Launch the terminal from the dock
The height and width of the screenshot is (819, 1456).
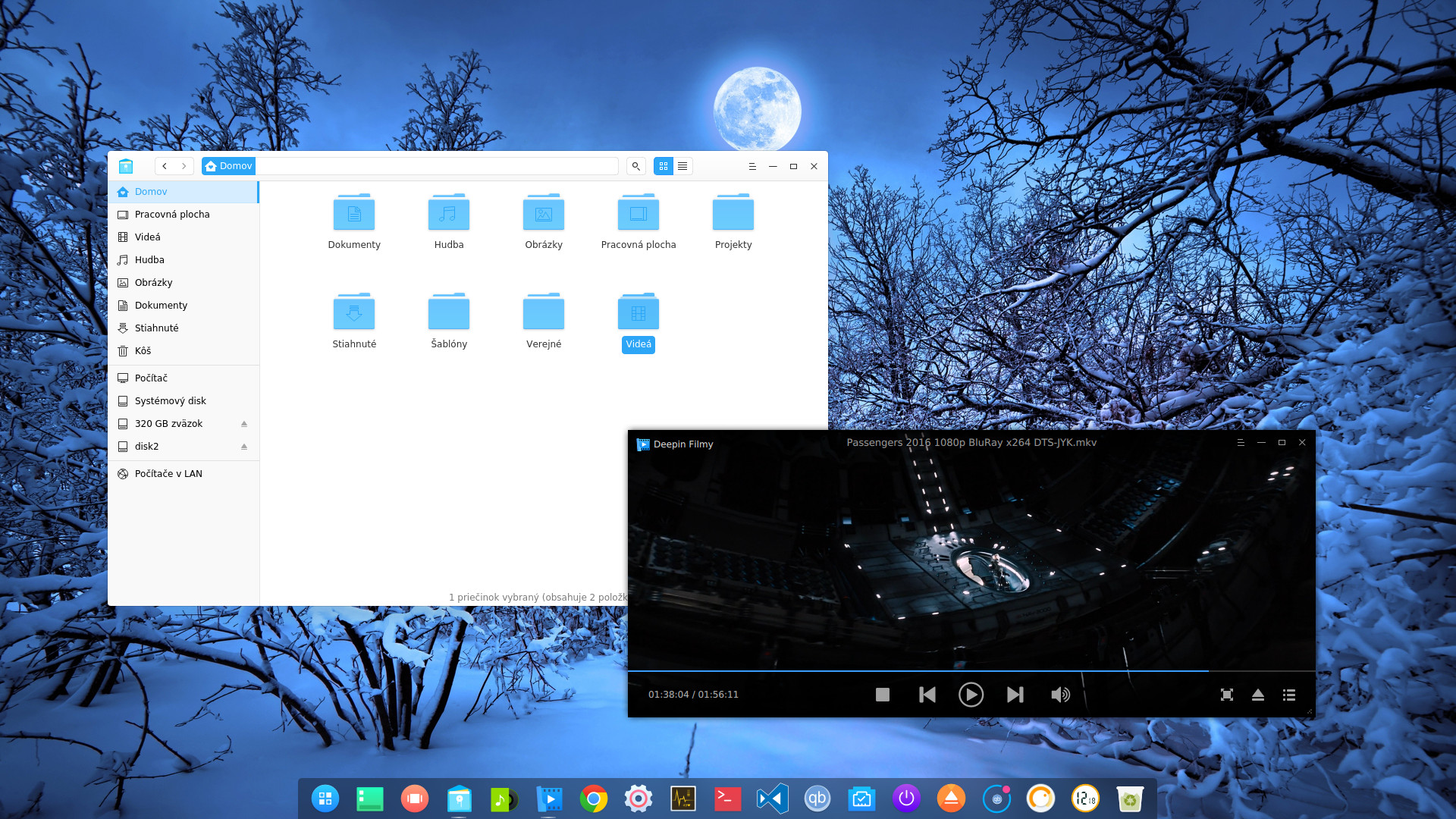[728, 799]
